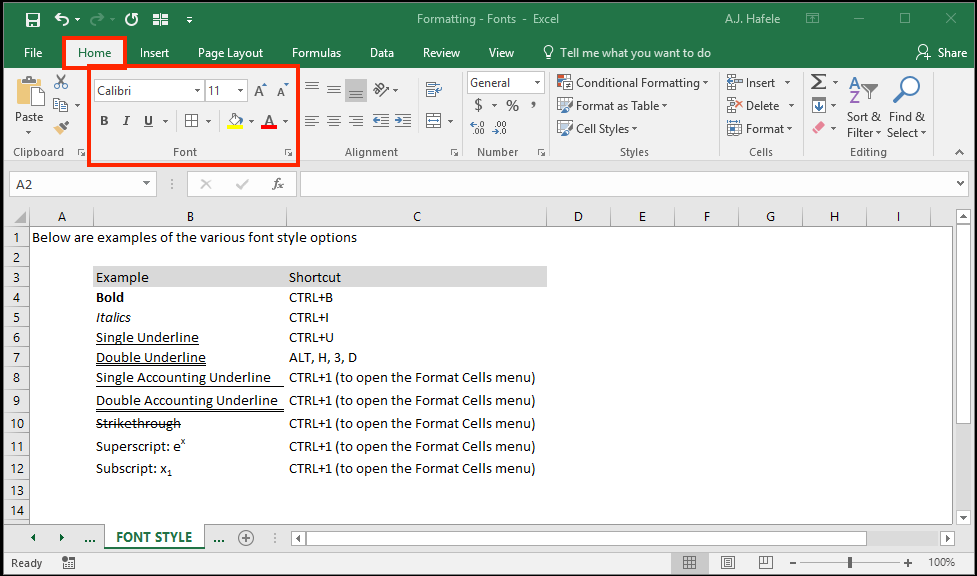977x576 pixels.
Task: Toggle Align Right for text
Action: pos(356,121)
